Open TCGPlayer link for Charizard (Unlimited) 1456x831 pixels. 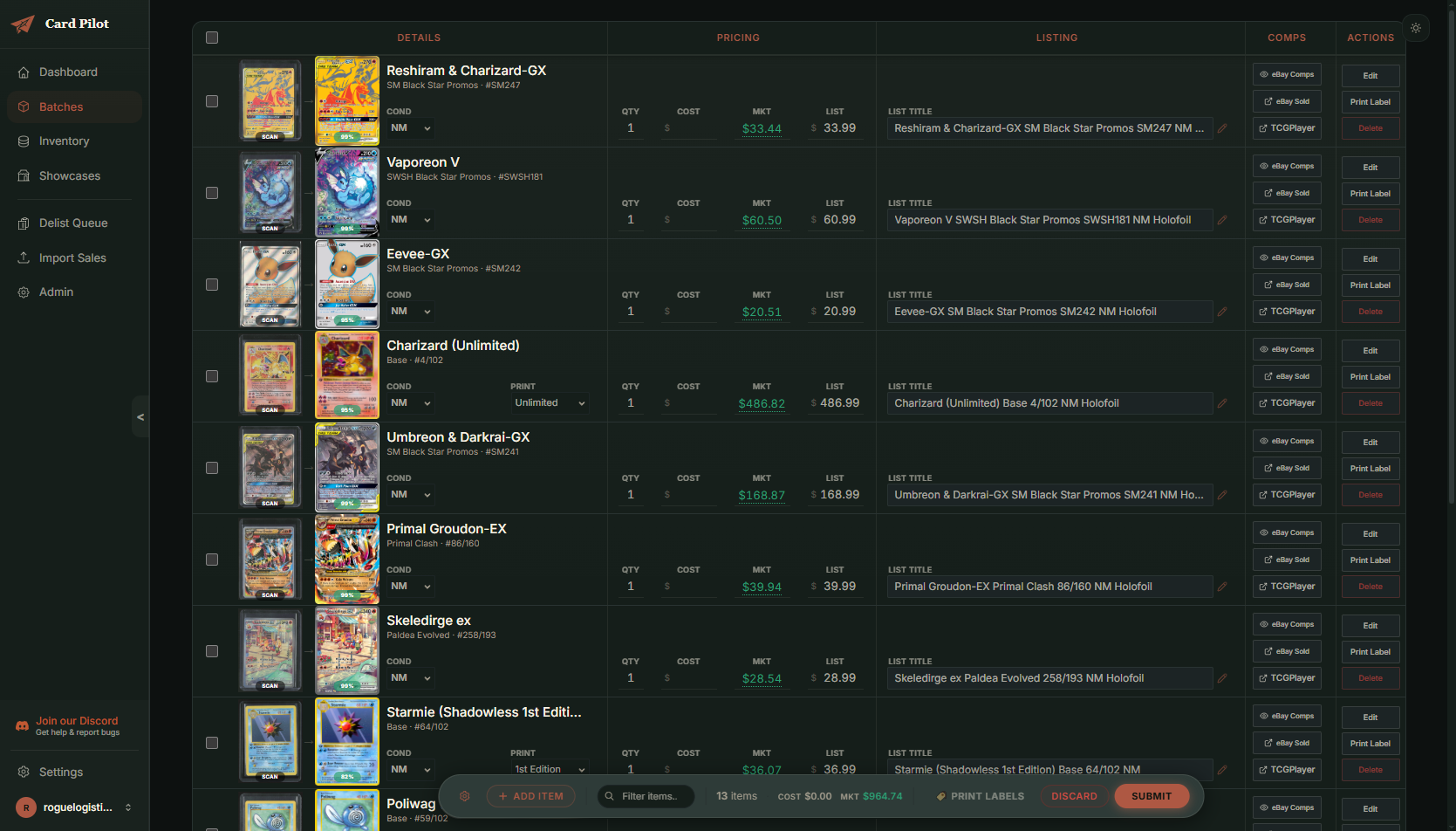1286,402
